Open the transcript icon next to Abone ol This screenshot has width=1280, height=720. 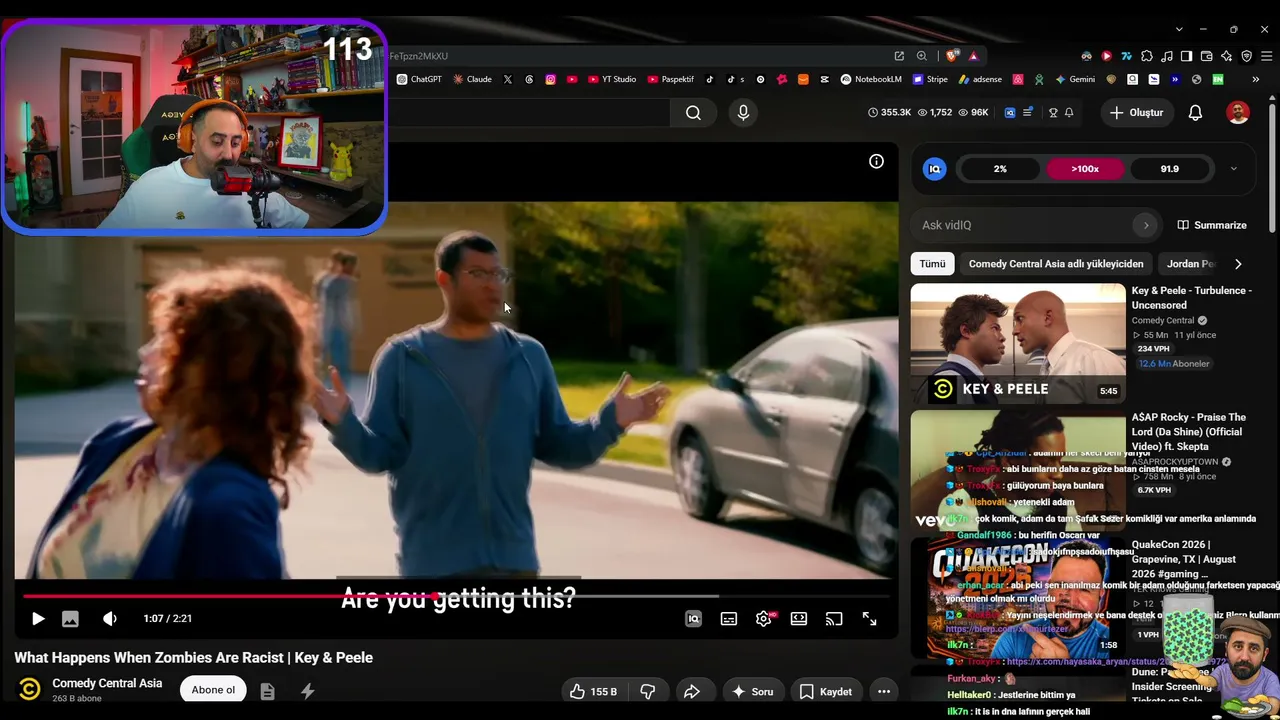[x=267, y=691]
